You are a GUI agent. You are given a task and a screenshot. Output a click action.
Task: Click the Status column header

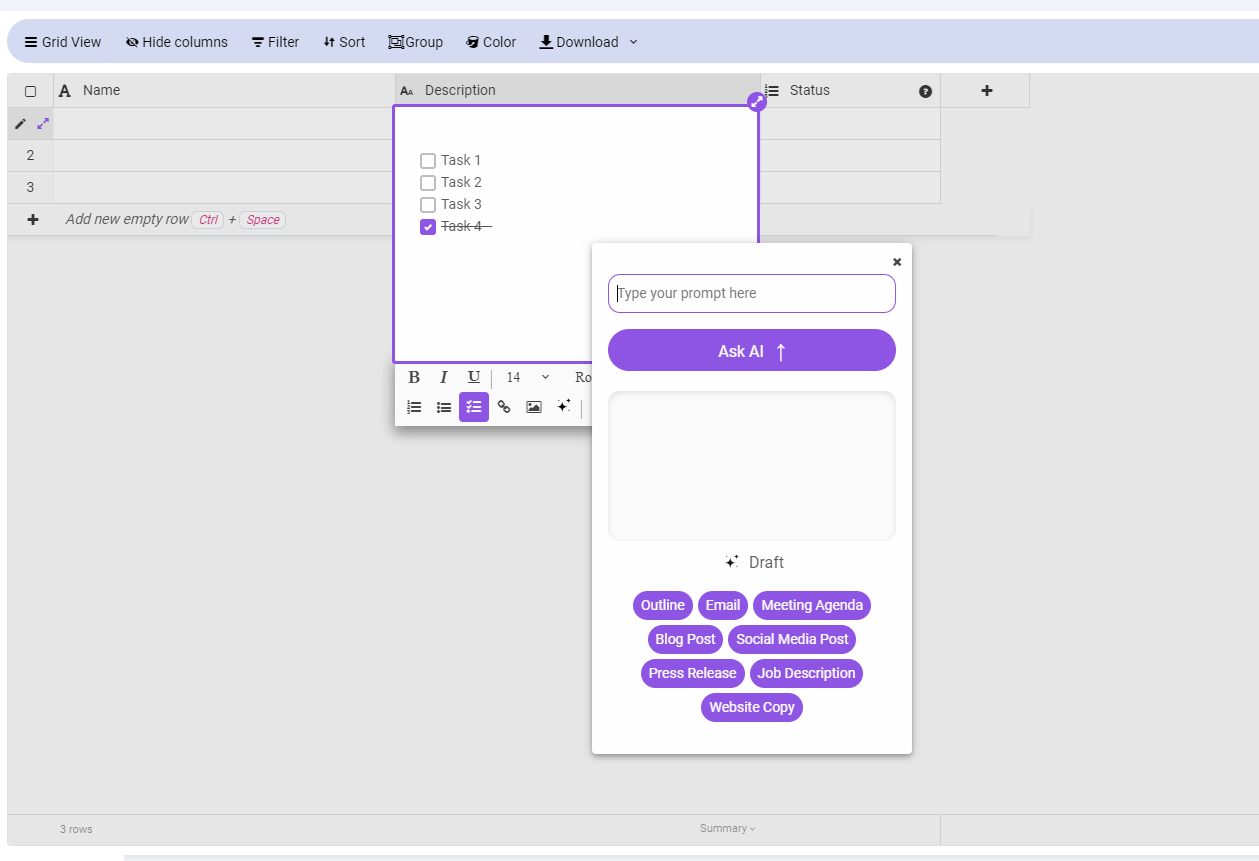click(x=850, y=90)
